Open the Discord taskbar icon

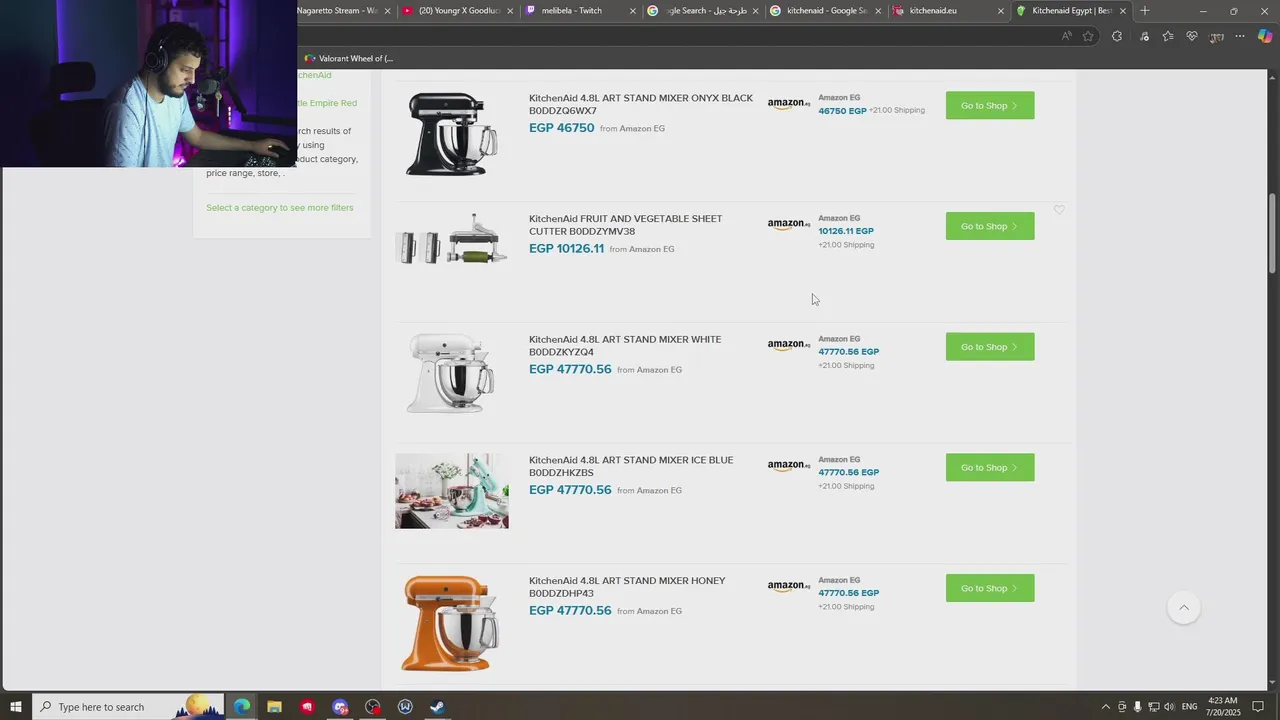[x=340, y=707]
